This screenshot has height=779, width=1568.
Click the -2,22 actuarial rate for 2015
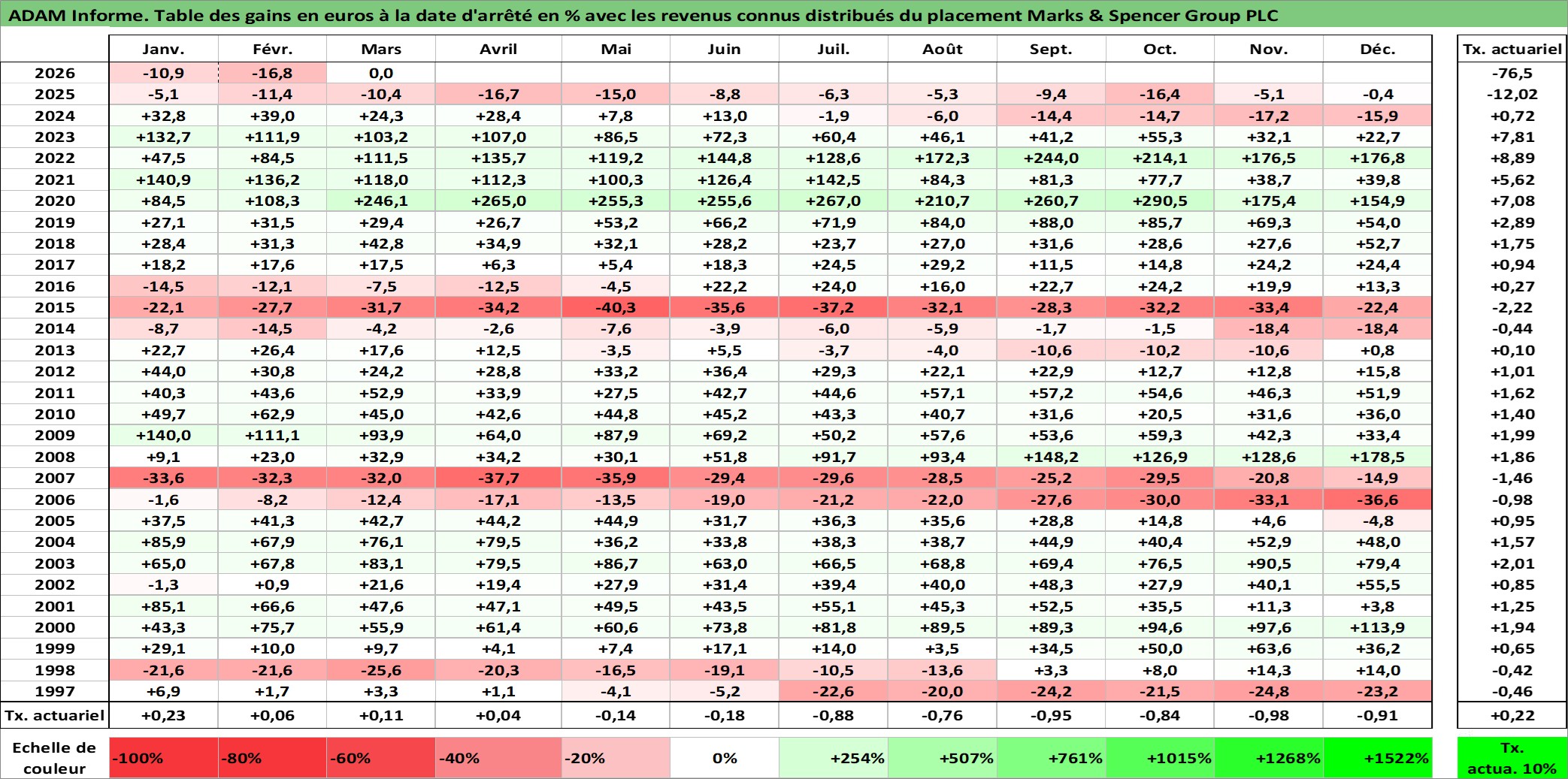[x=1512, y=307]
